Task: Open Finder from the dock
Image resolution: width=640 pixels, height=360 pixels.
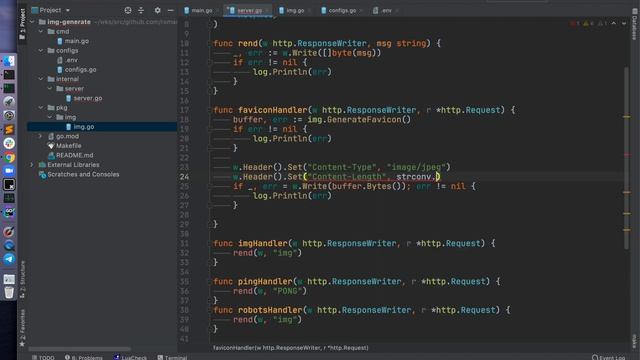Action: tap(9, 61)
